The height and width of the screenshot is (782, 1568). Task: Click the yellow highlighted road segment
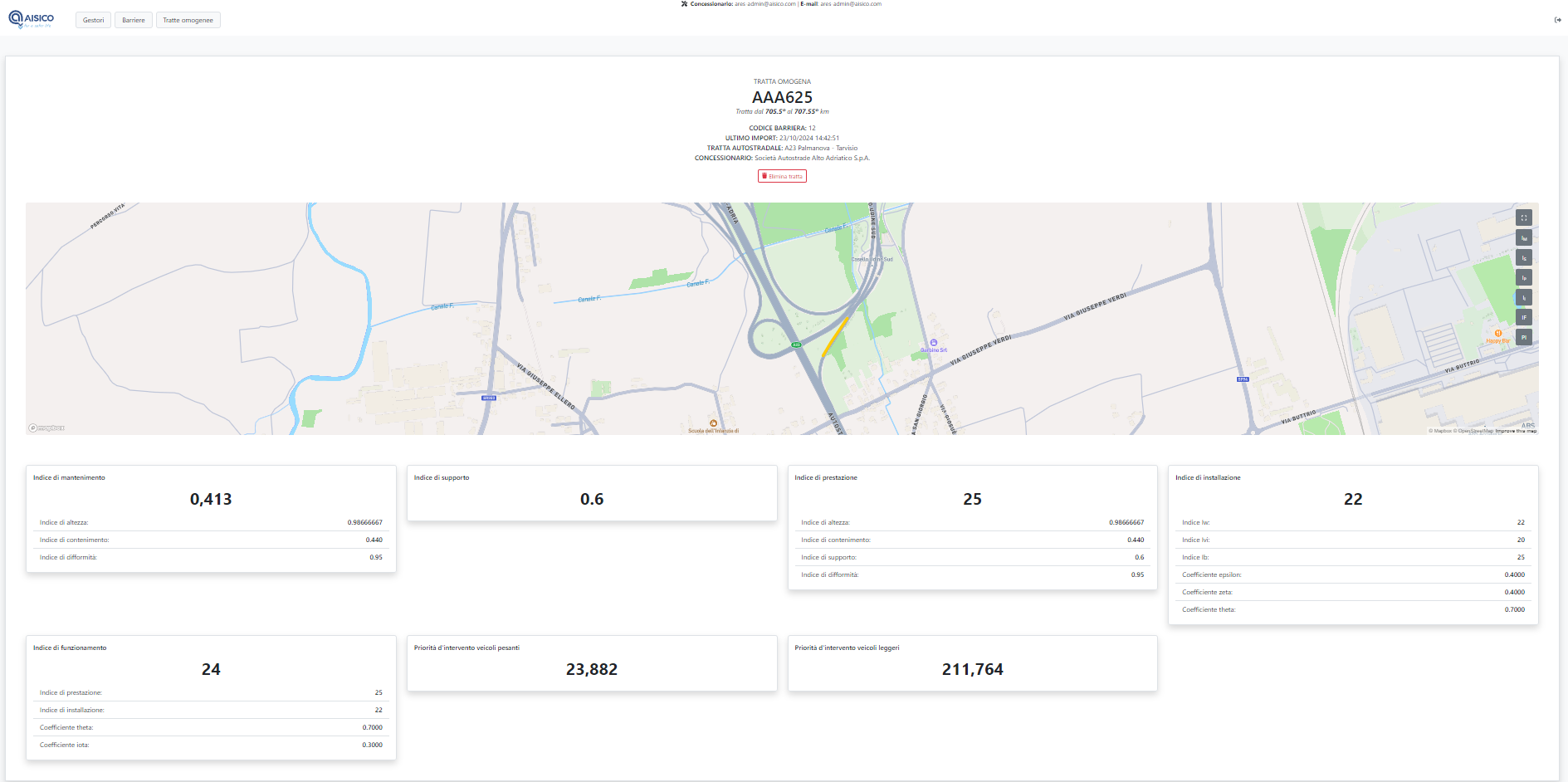pyautogui.click(x=835, y=335)
